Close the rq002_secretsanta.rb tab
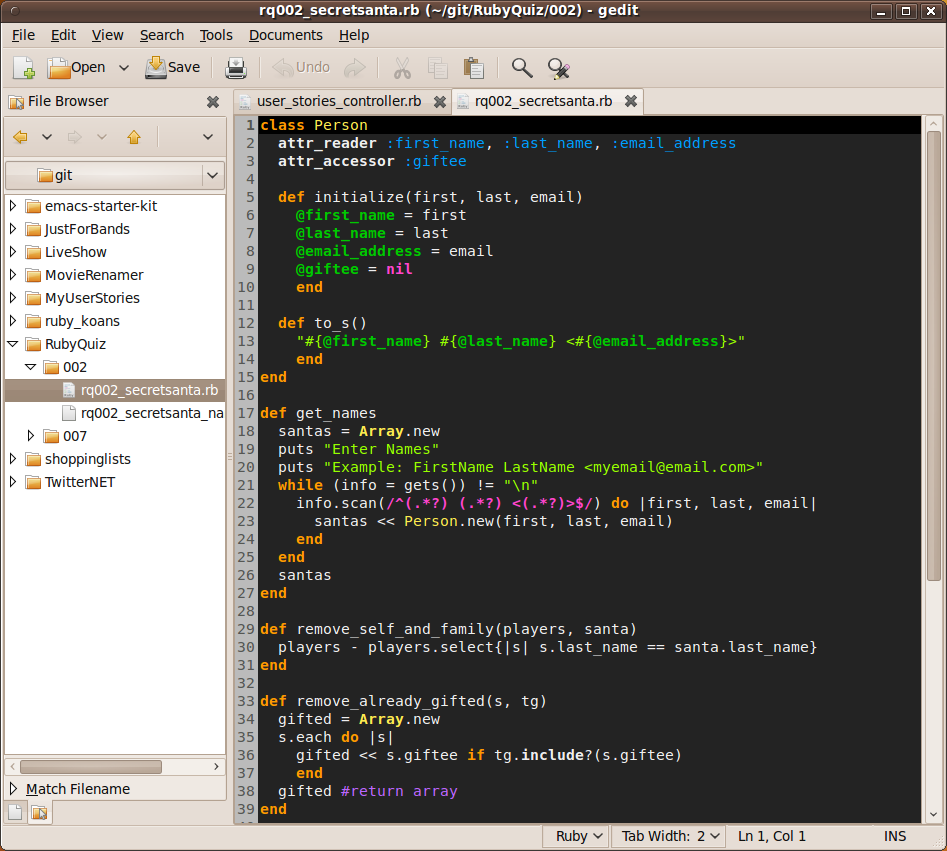Image resolution: width=947 pixels, height=851 pixels. tap(631, 101)
